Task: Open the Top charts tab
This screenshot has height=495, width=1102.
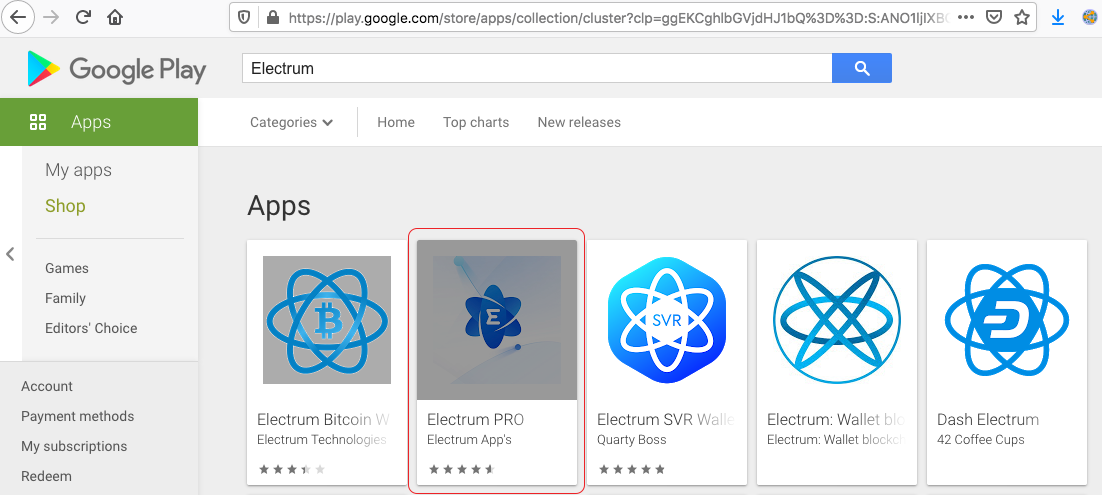Action: pos(476,122)
